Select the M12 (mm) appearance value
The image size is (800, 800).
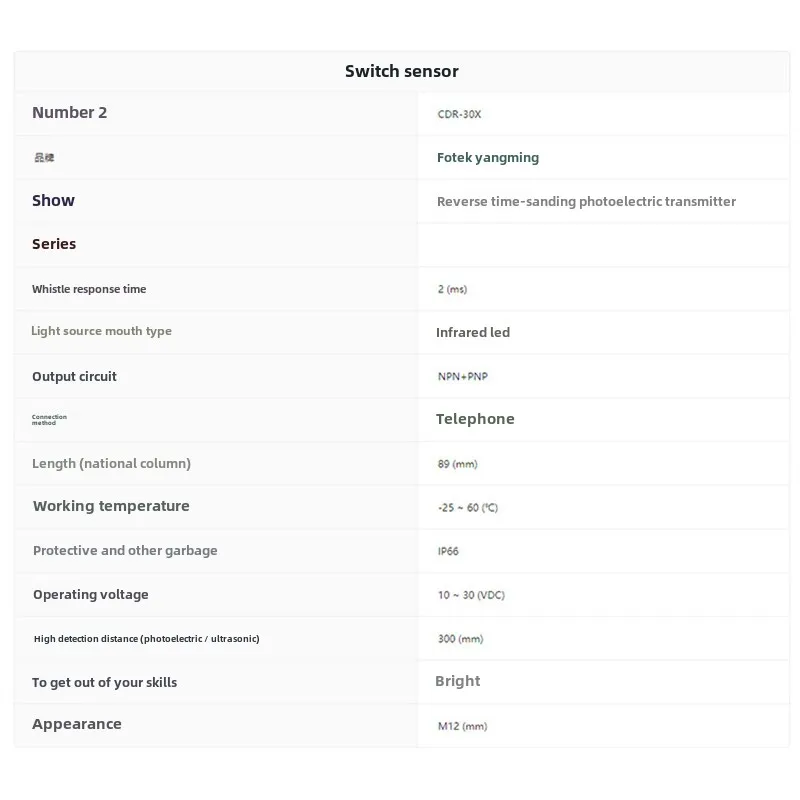(x=462, y=726)
